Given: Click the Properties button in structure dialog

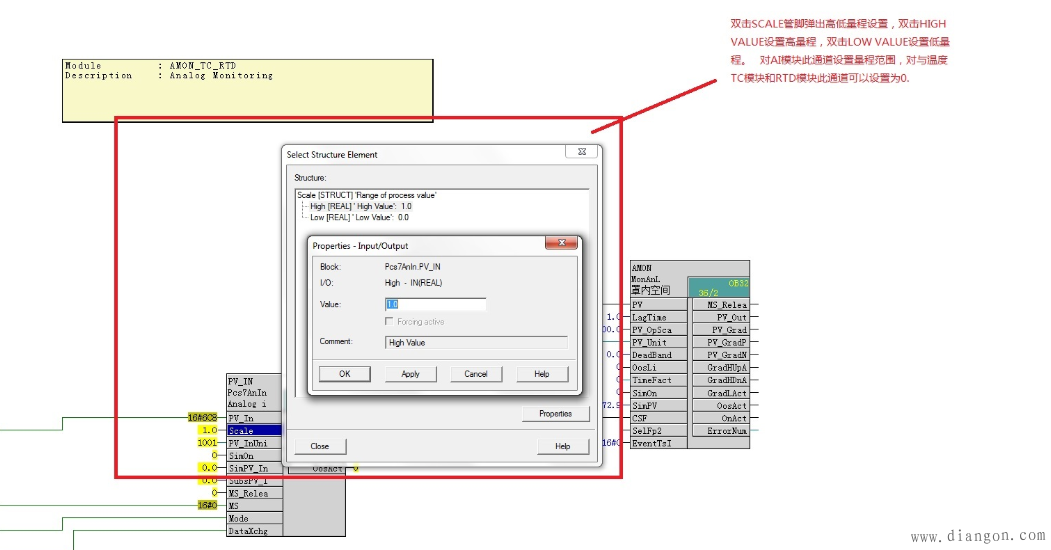Looking at the screenshot, I should (x=556, y=414).
